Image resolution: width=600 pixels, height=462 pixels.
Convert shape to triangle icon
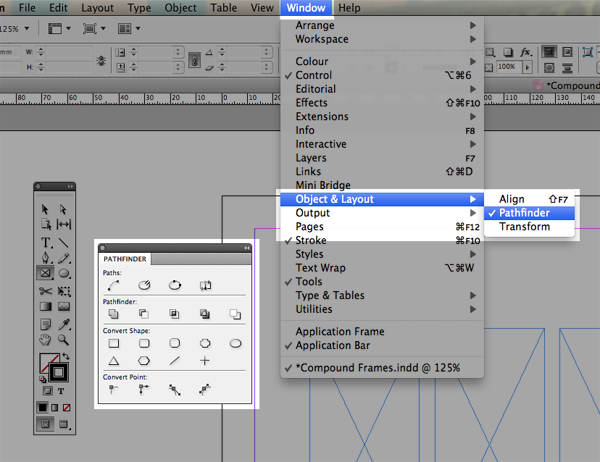click(x=114, y=361)
